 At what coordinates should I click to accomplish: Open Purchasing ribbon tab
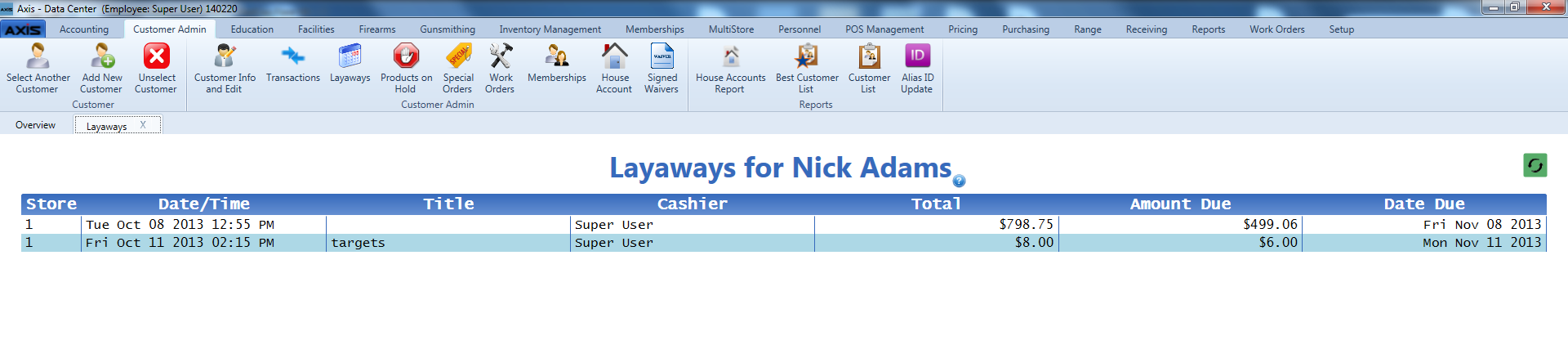coord(1026,29)
